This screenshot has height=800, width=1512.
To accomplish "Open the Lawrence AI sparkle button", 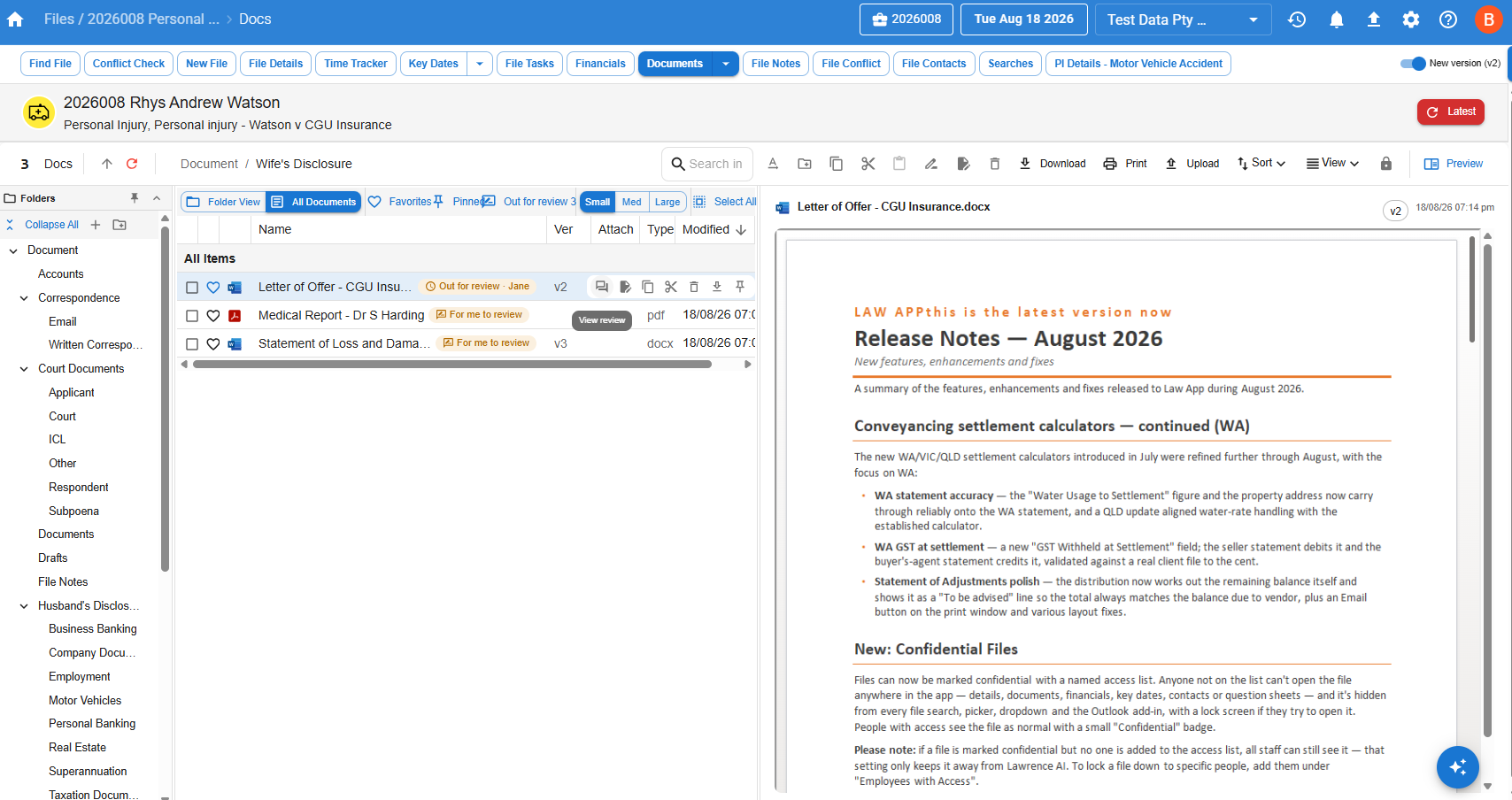I will (x=1458, y=767).
